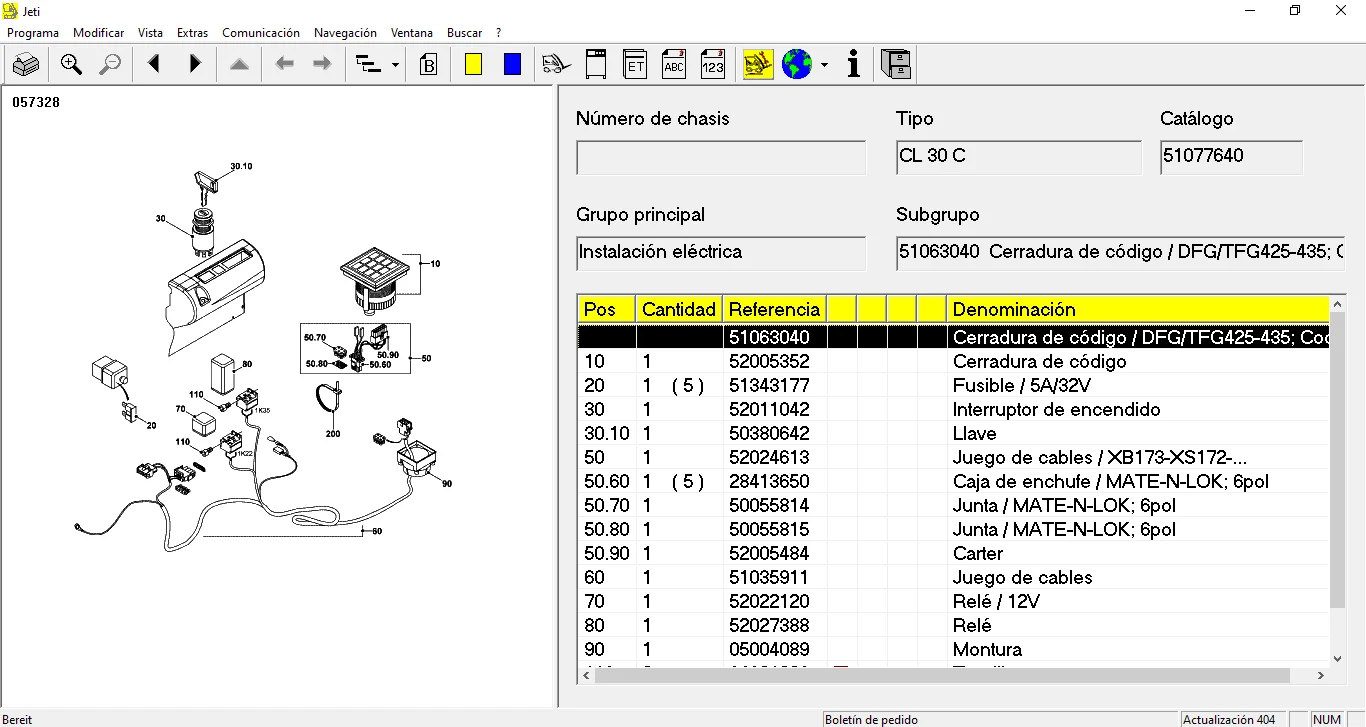
Task: Click the gray forward arrow icon
Action: pyautogui.click(x=322, y=65)
